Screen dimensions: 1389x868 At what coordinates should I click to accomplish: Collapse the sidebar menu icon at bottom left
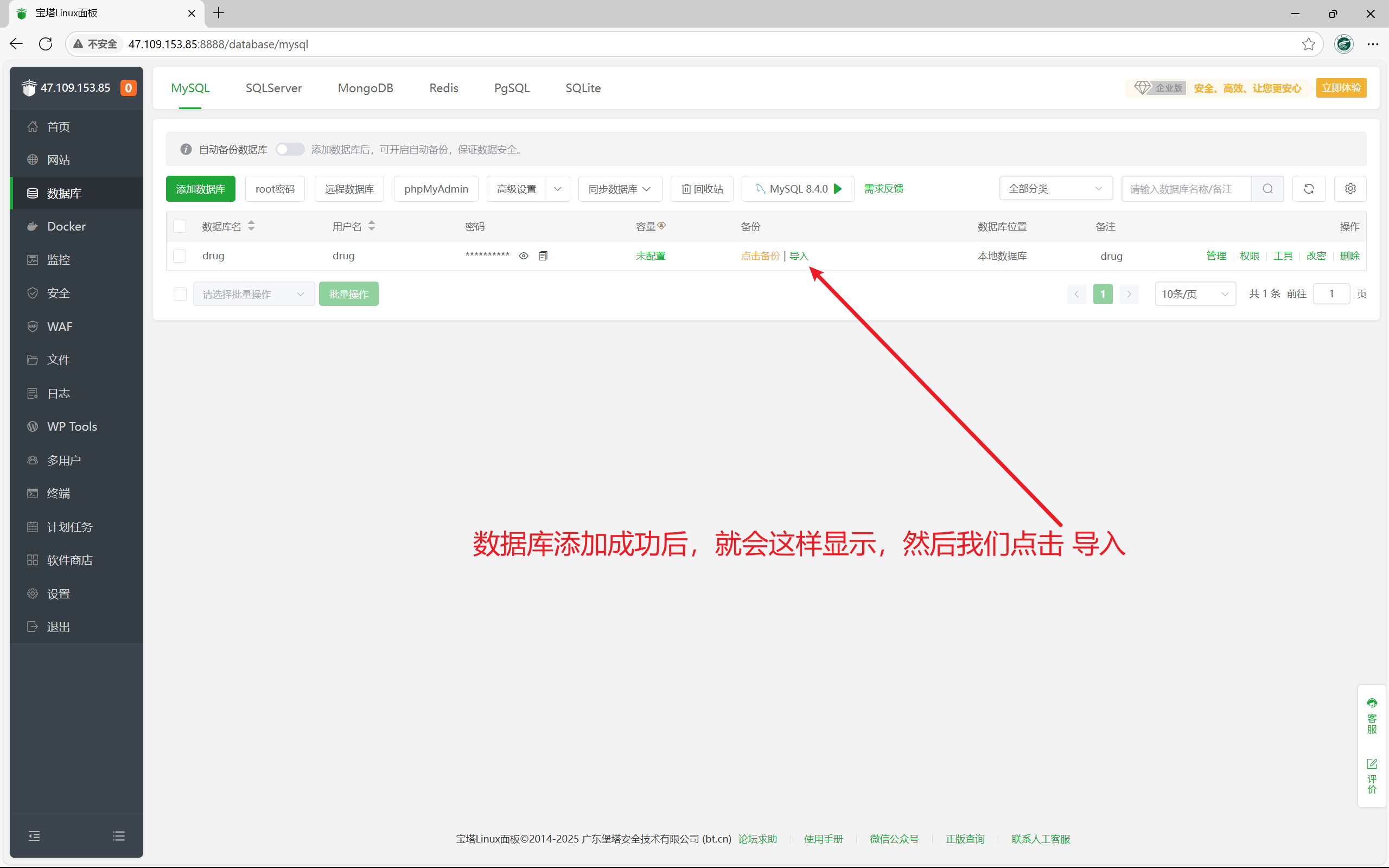click(34, 836)
